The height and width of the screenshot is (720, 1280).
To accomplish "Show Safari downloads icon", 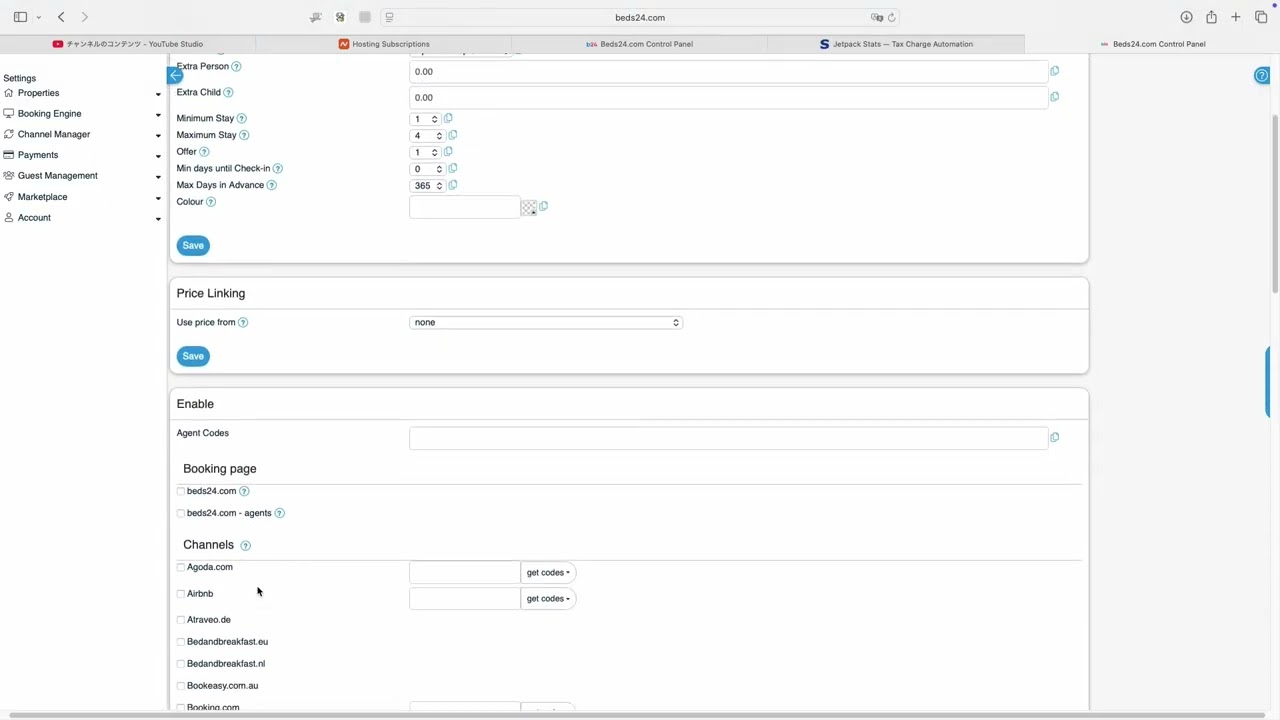I will click(1186, 17).
